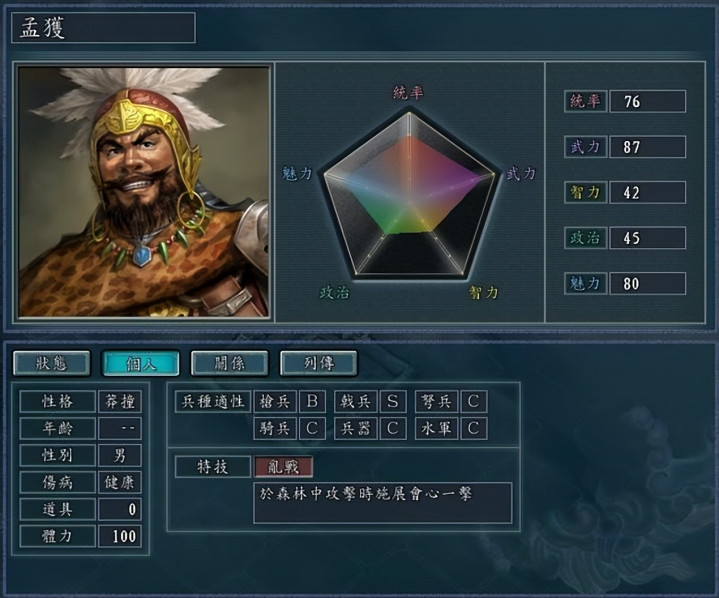Click the skill description text box
The width and height of the screenshot is (719, 598).
383,503
